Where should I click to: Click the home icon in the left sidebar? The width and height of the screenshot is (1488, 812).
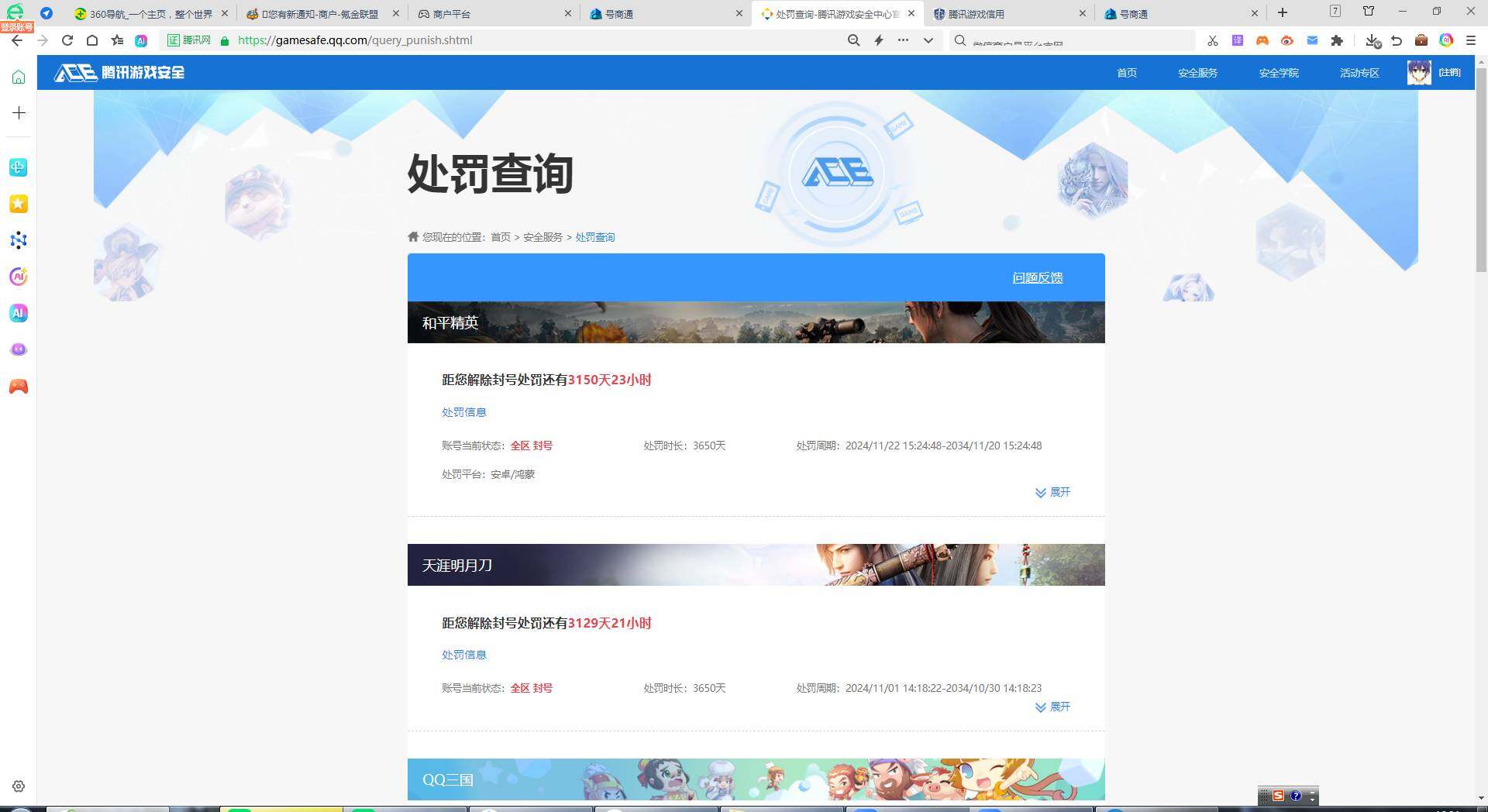(x=18, y=76)
